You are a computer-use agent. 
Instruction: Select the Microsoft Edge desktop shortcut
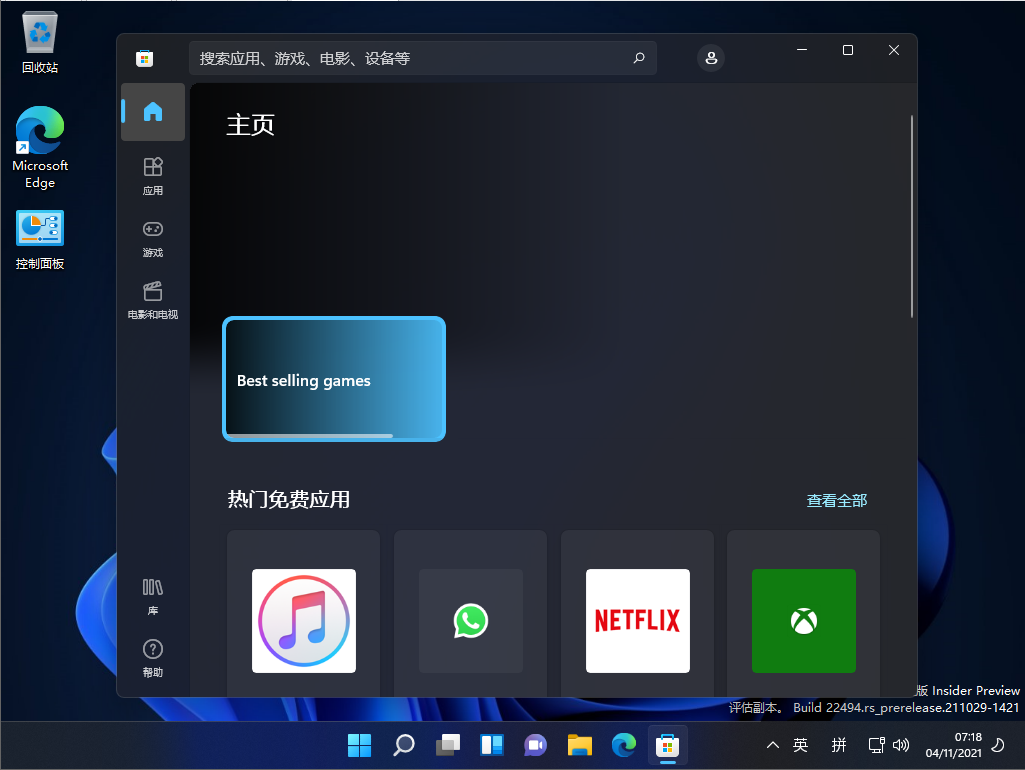(40, 148)
